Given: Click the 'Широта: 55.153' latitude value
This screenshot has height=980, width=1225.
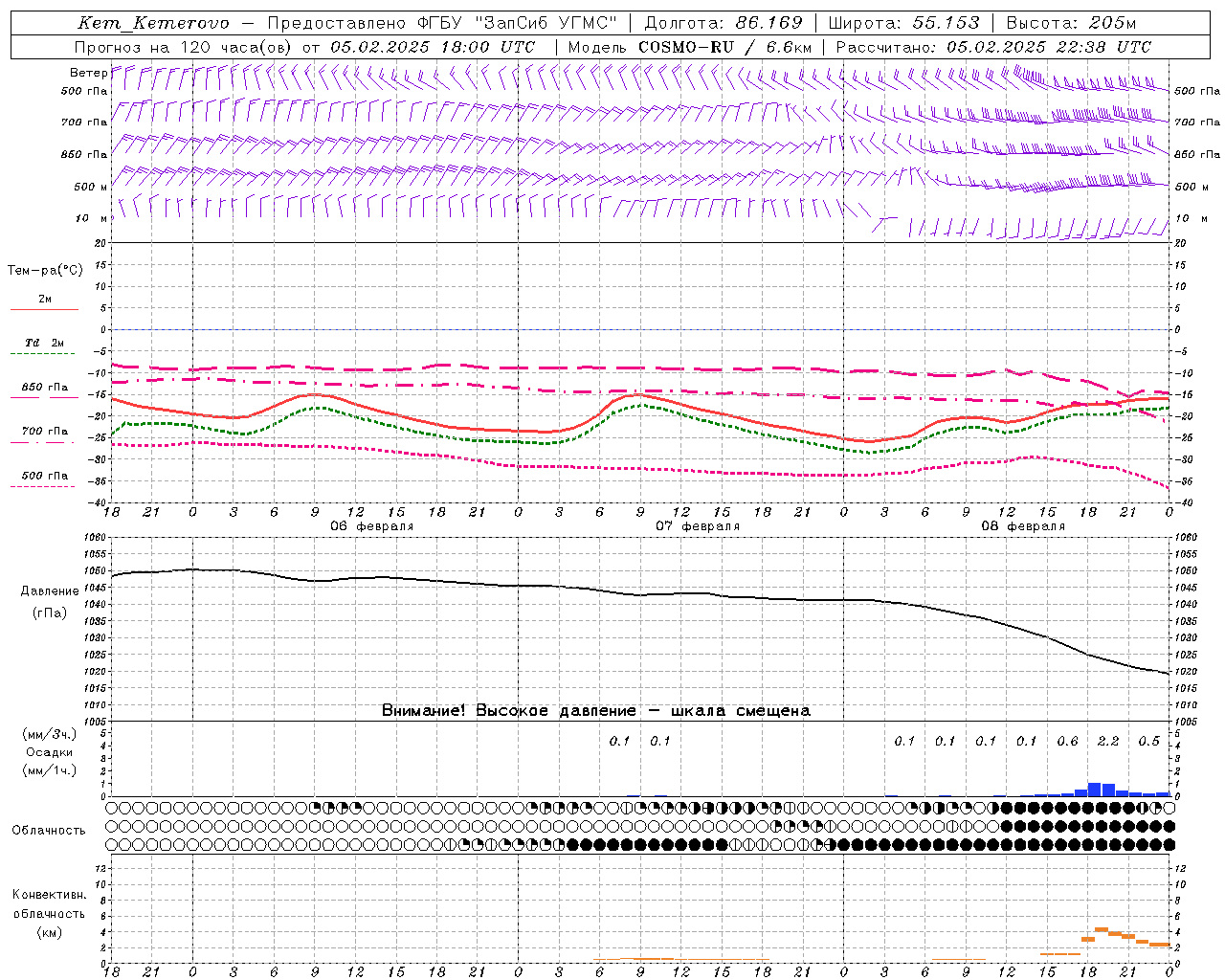Looking at the screenshot, I should (904, 23).
